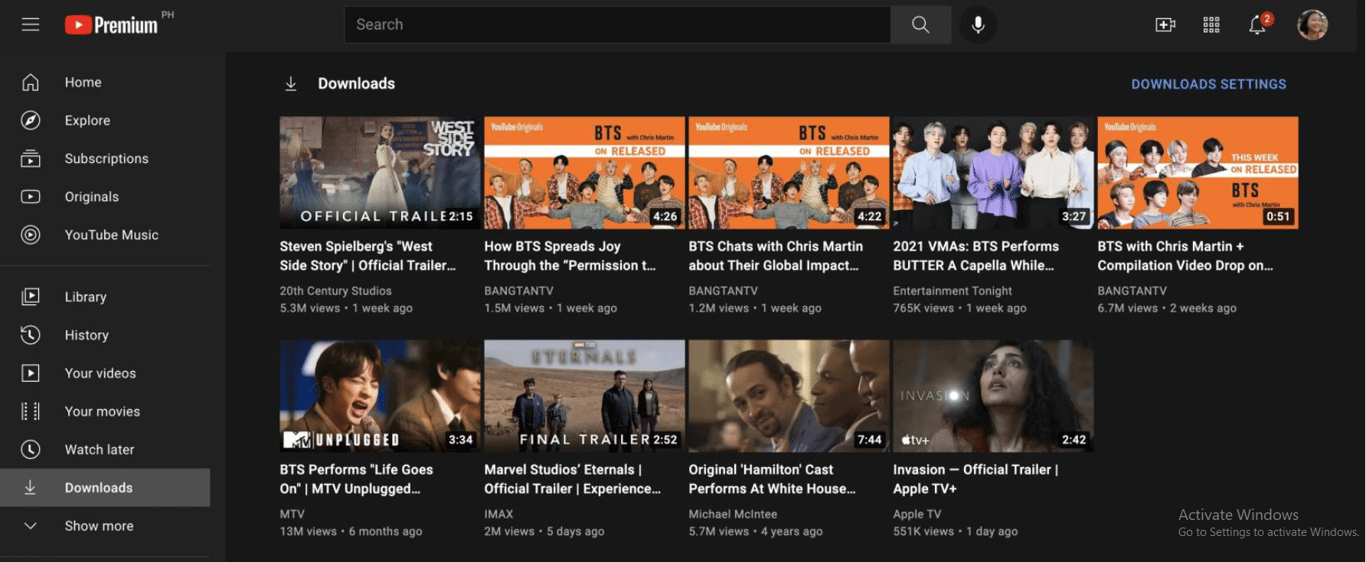
Task: Open the title "BTS with Chris Martin + Compilation"
Action: [x=1186, y=256]
